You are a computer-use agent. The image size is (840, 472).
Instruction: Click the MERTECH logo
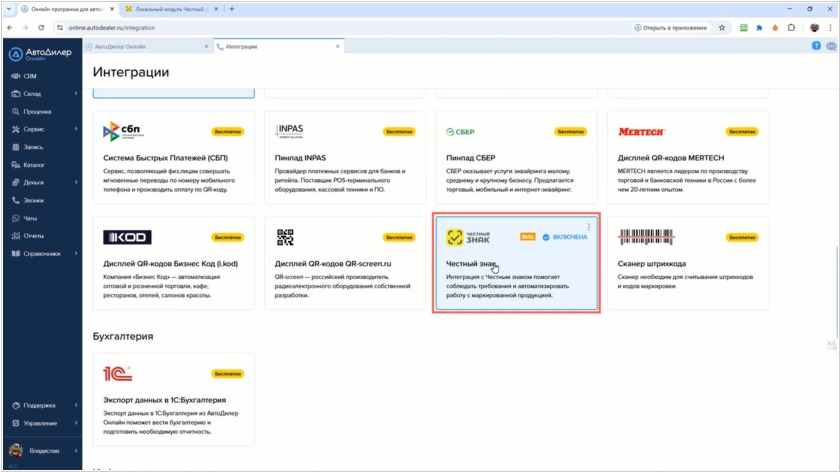point(641,132)
